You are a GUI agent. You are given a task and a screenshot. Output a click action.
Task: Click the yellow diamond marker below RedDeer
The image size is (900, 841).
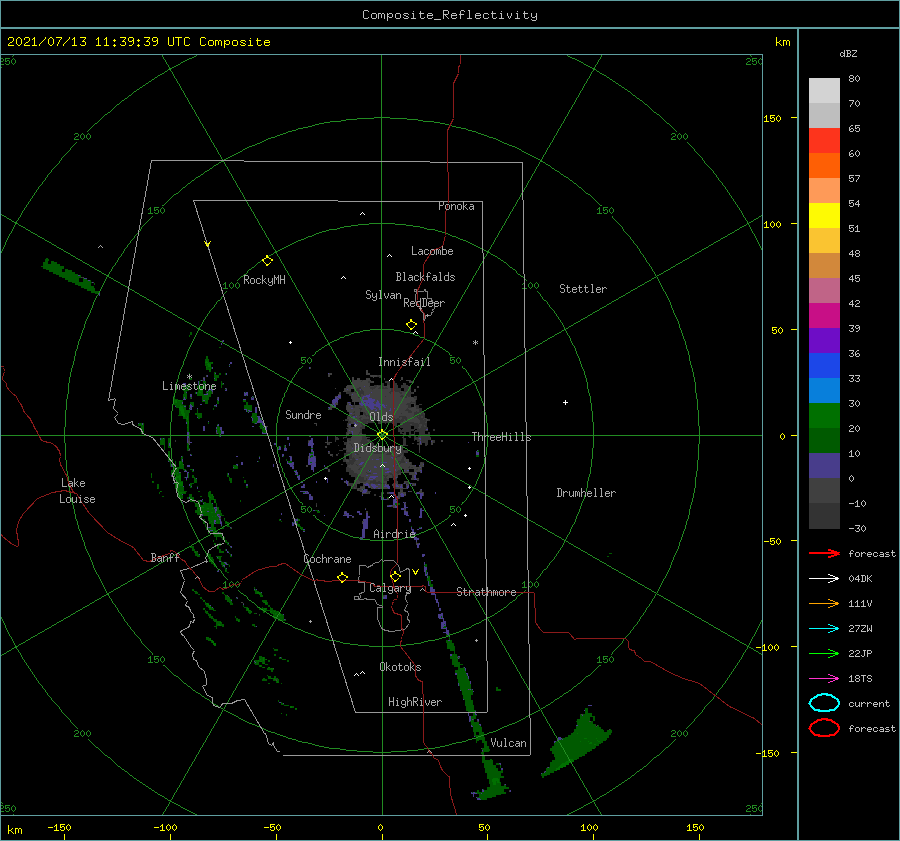pyautogui.click(x=412, y=325)
